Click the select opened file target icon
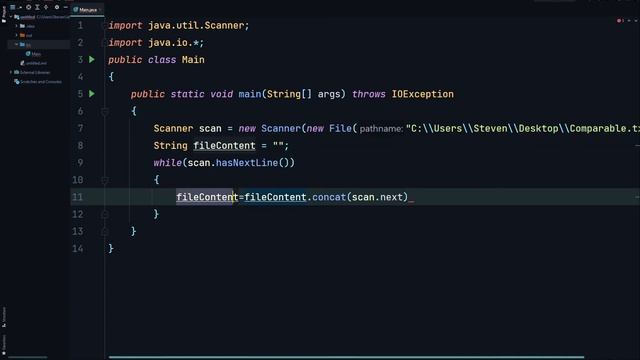Image resolution: width=640 pixels, height=360 pixels. tap(28, 7)
